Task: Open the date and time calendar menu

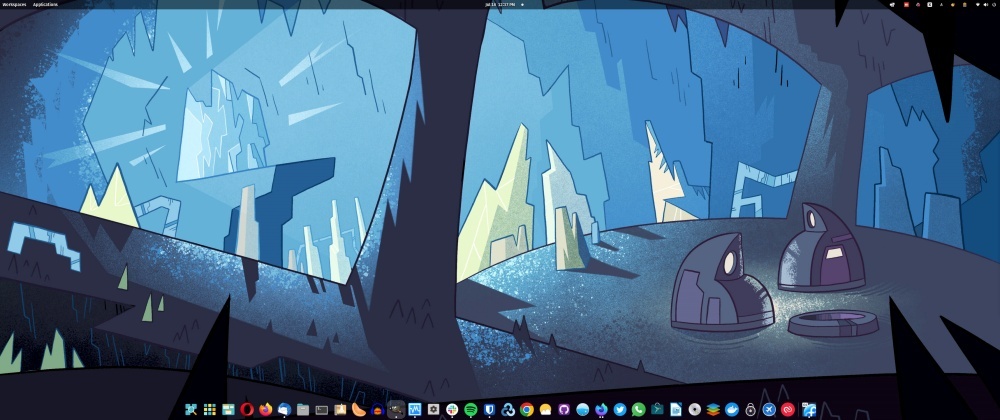Action: point(500,4)
